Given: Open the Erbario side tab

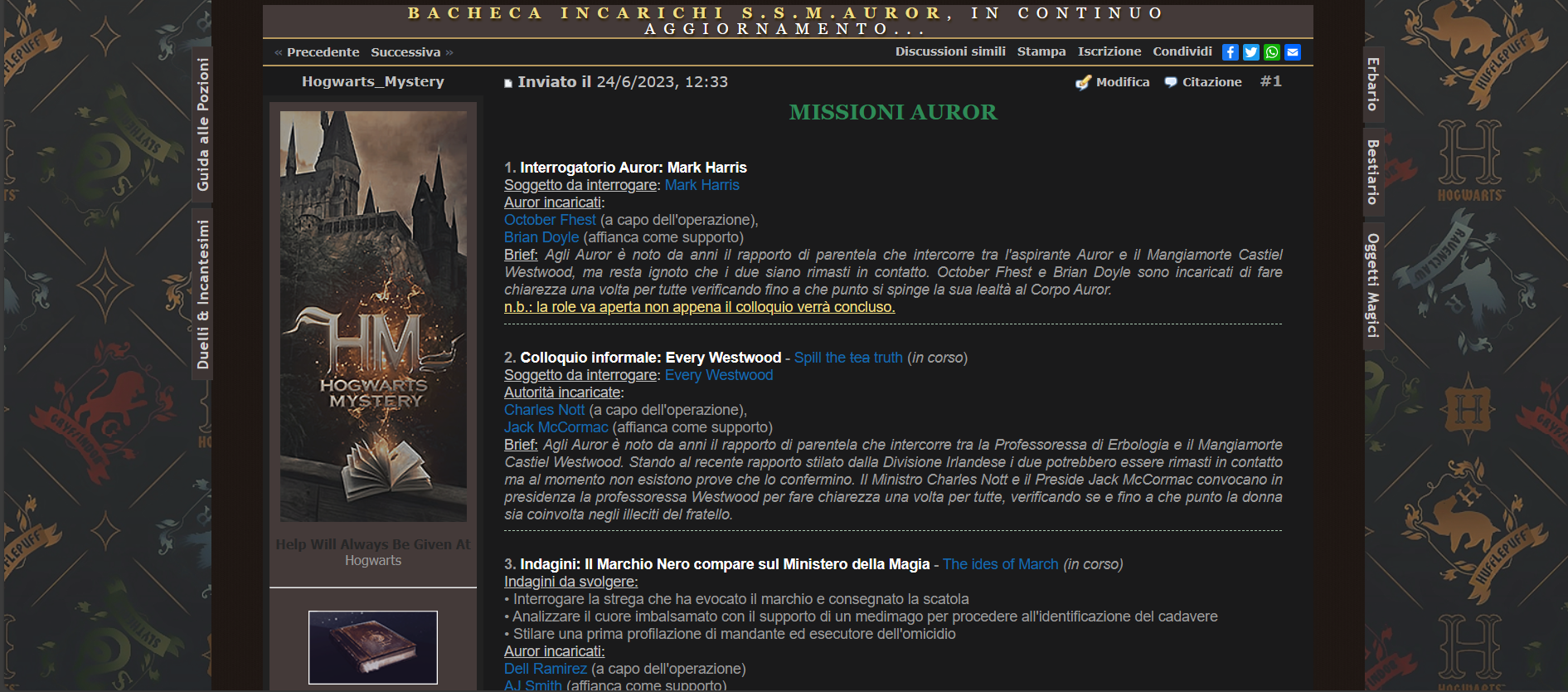Looking at the screenshot, I should 1373,85.
